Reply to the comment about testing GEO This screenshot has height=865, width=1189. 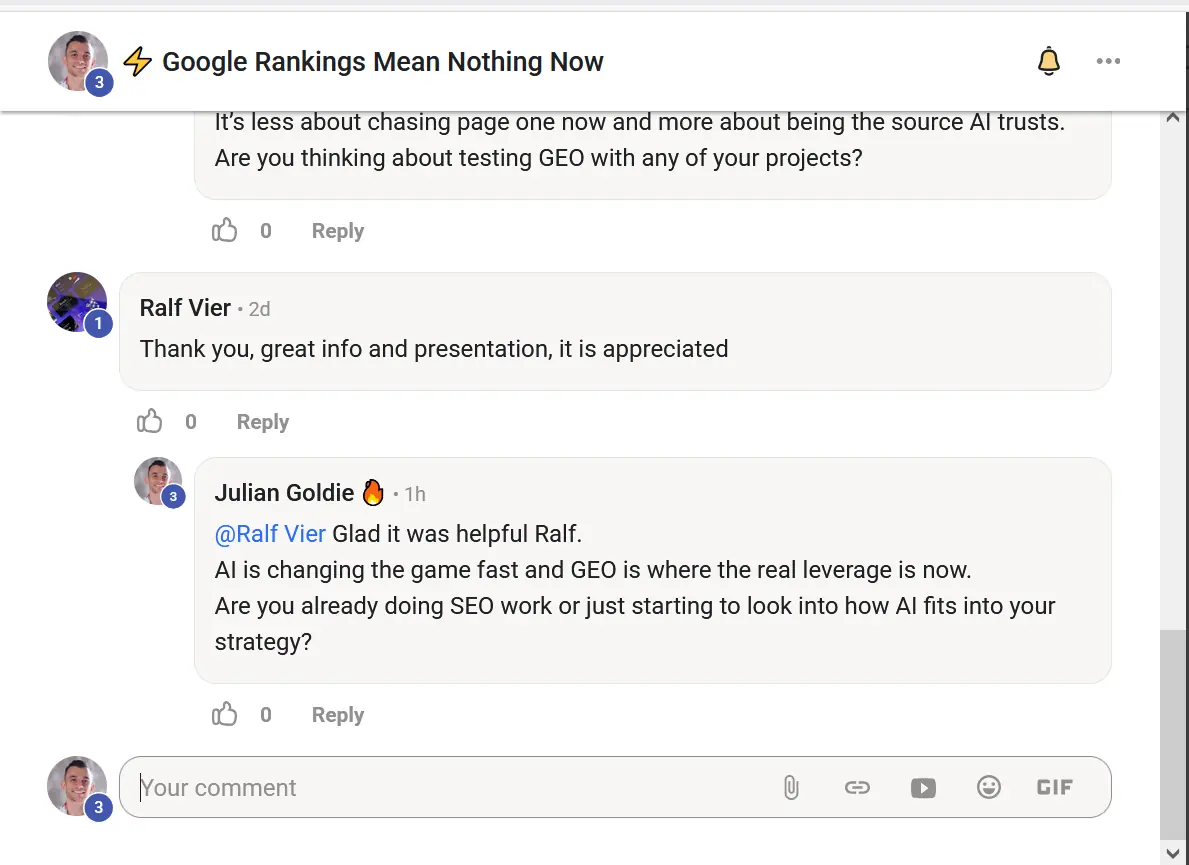(337, 230)
